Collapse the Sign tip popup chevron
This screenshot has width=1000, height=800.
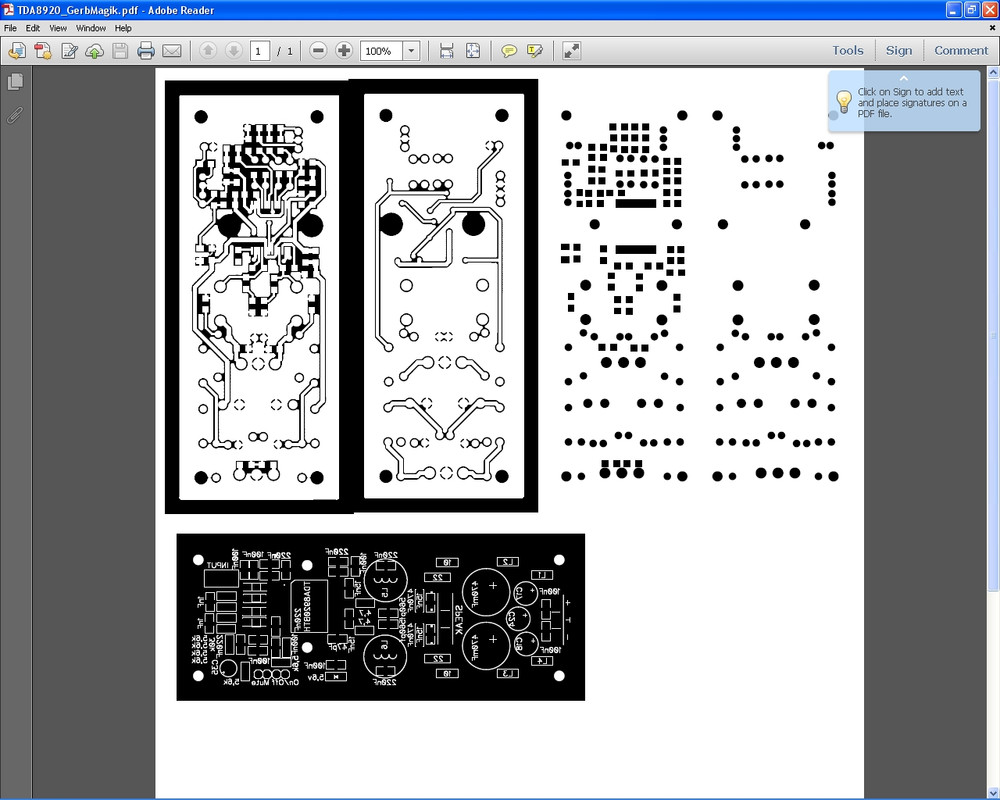pos(904,78)
